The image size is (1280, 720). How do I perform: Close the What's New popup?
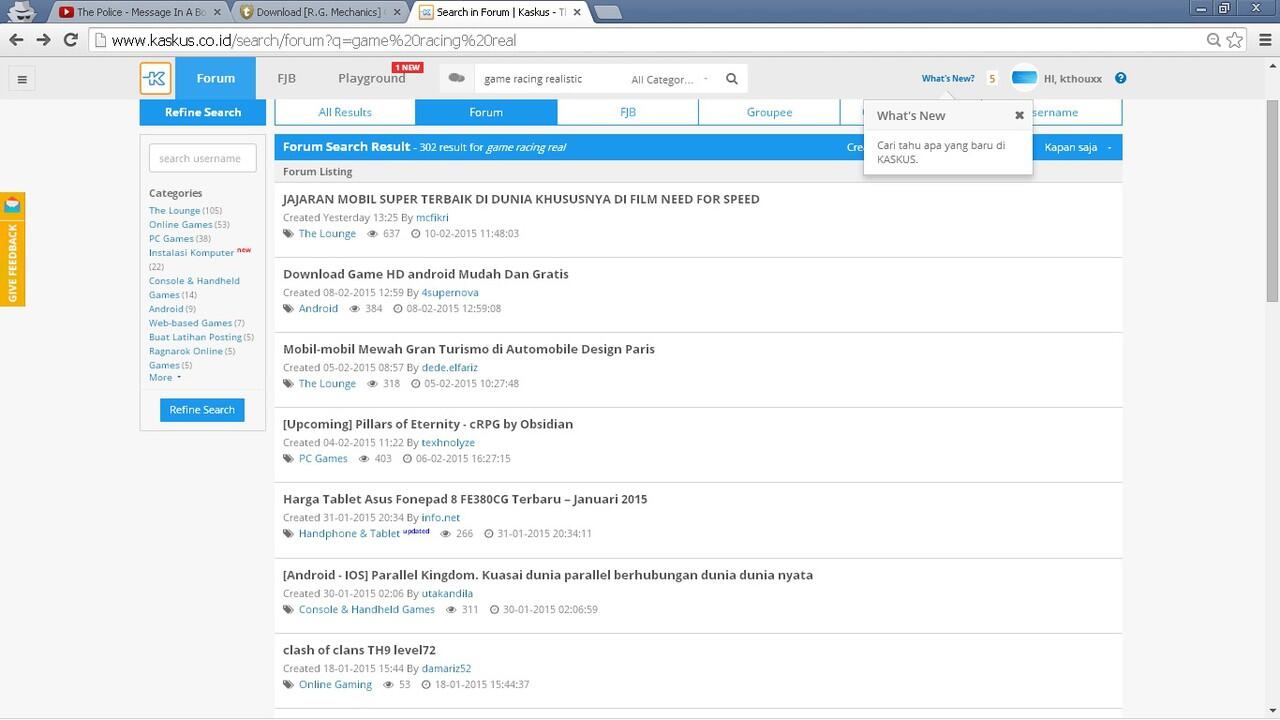[1019, 115]
